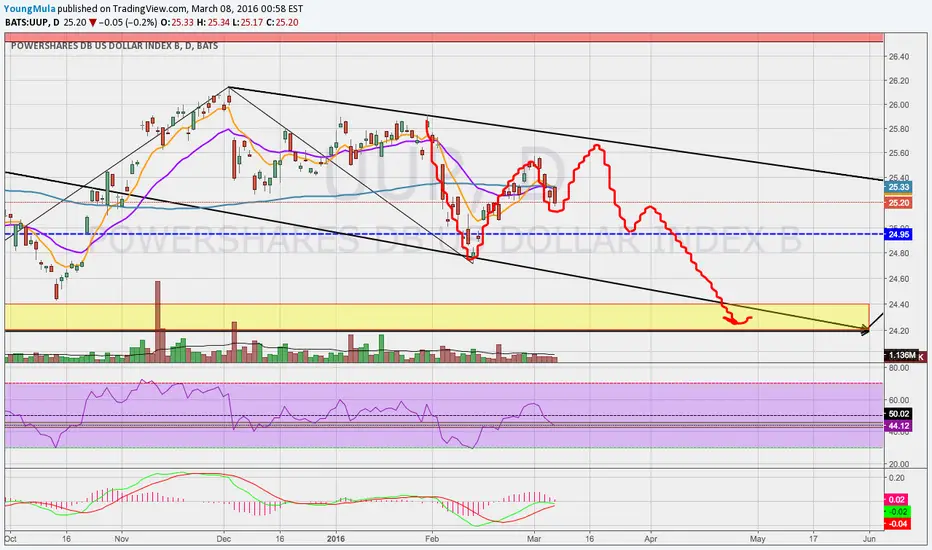The image size is (932, 550).
Task: Click the 24.60 price axis label
Action: 898,279
